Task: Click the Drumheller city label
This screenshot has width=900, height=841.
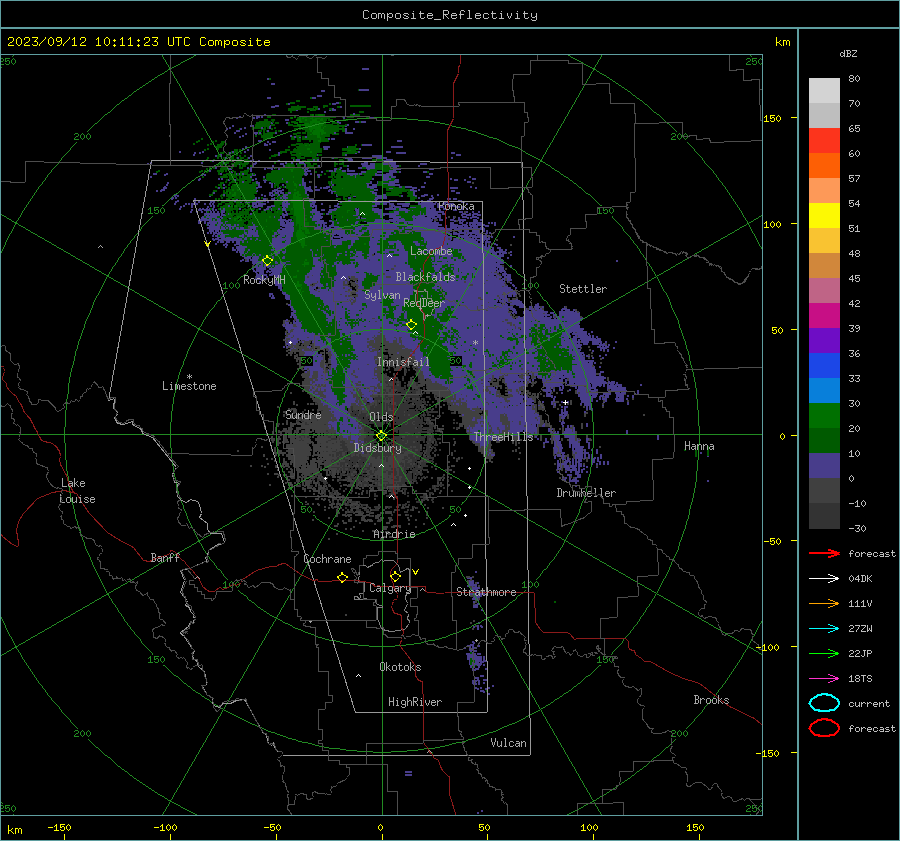Action: [586, 493]
